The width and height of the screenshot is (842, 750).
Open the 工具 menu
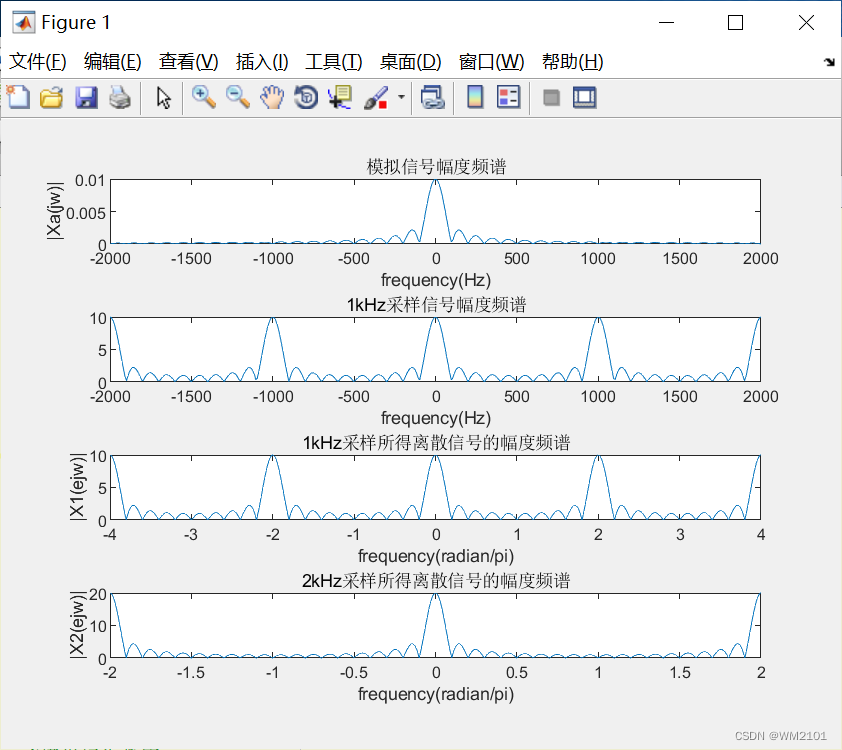click(x=332, y=61)
